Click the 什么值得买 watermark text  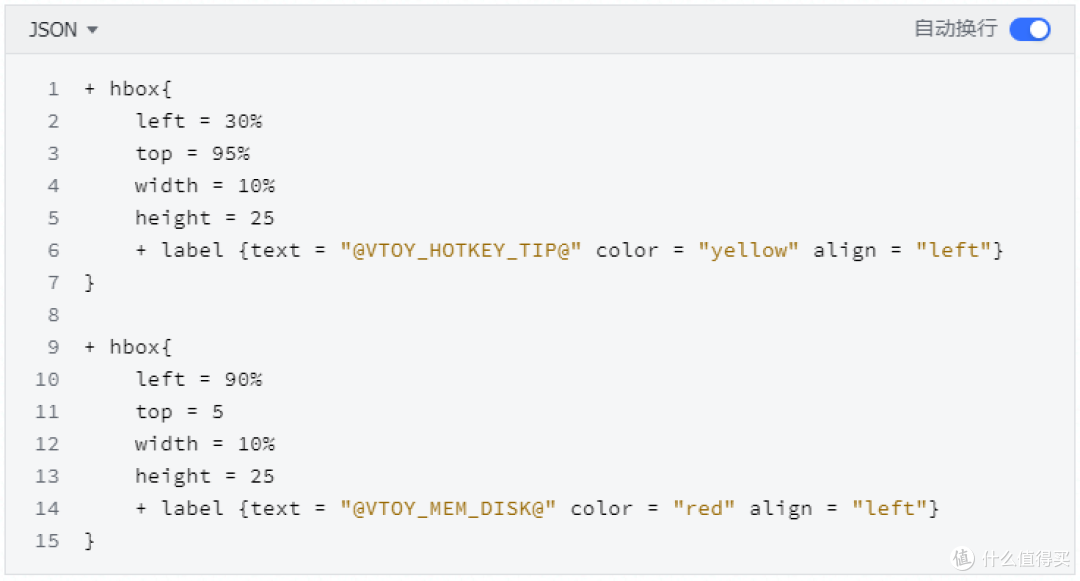(1024, 558)
